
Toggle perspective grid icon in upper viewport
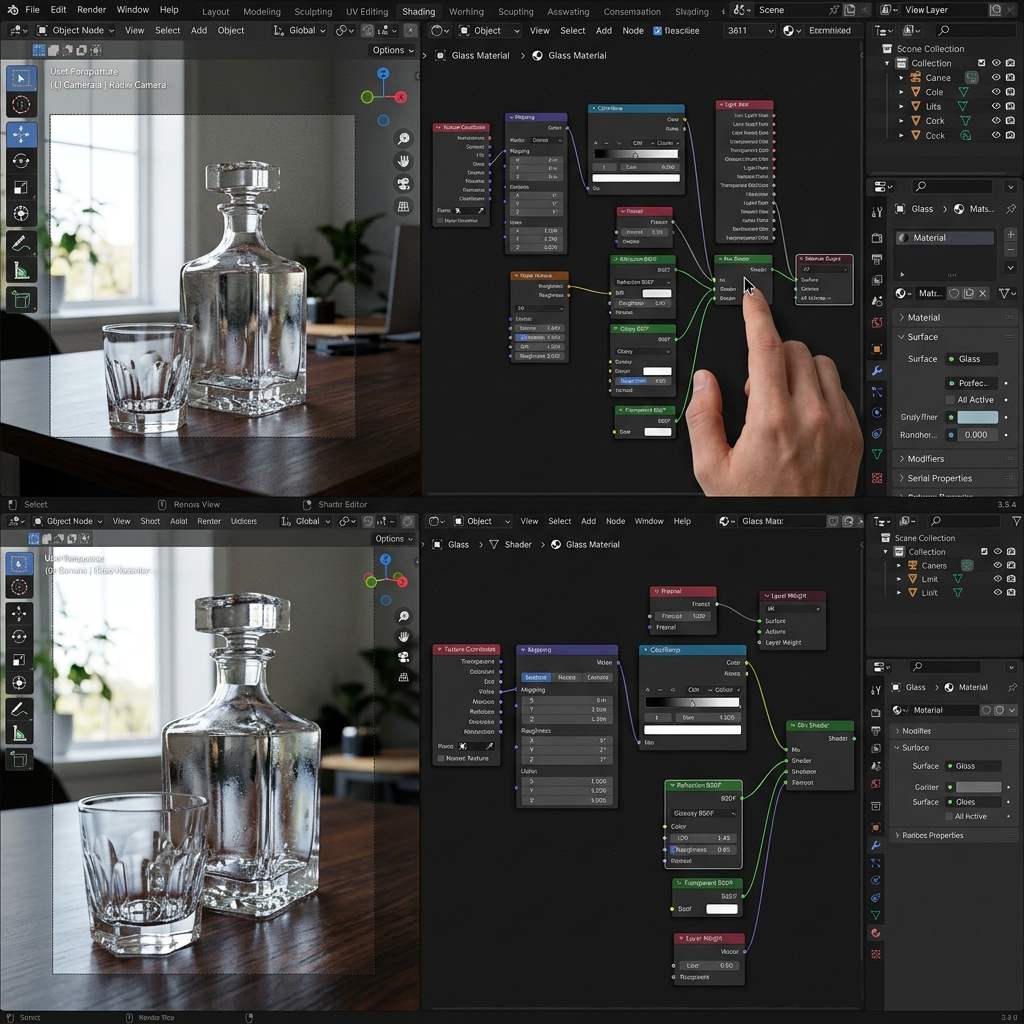tap(404, 206)
